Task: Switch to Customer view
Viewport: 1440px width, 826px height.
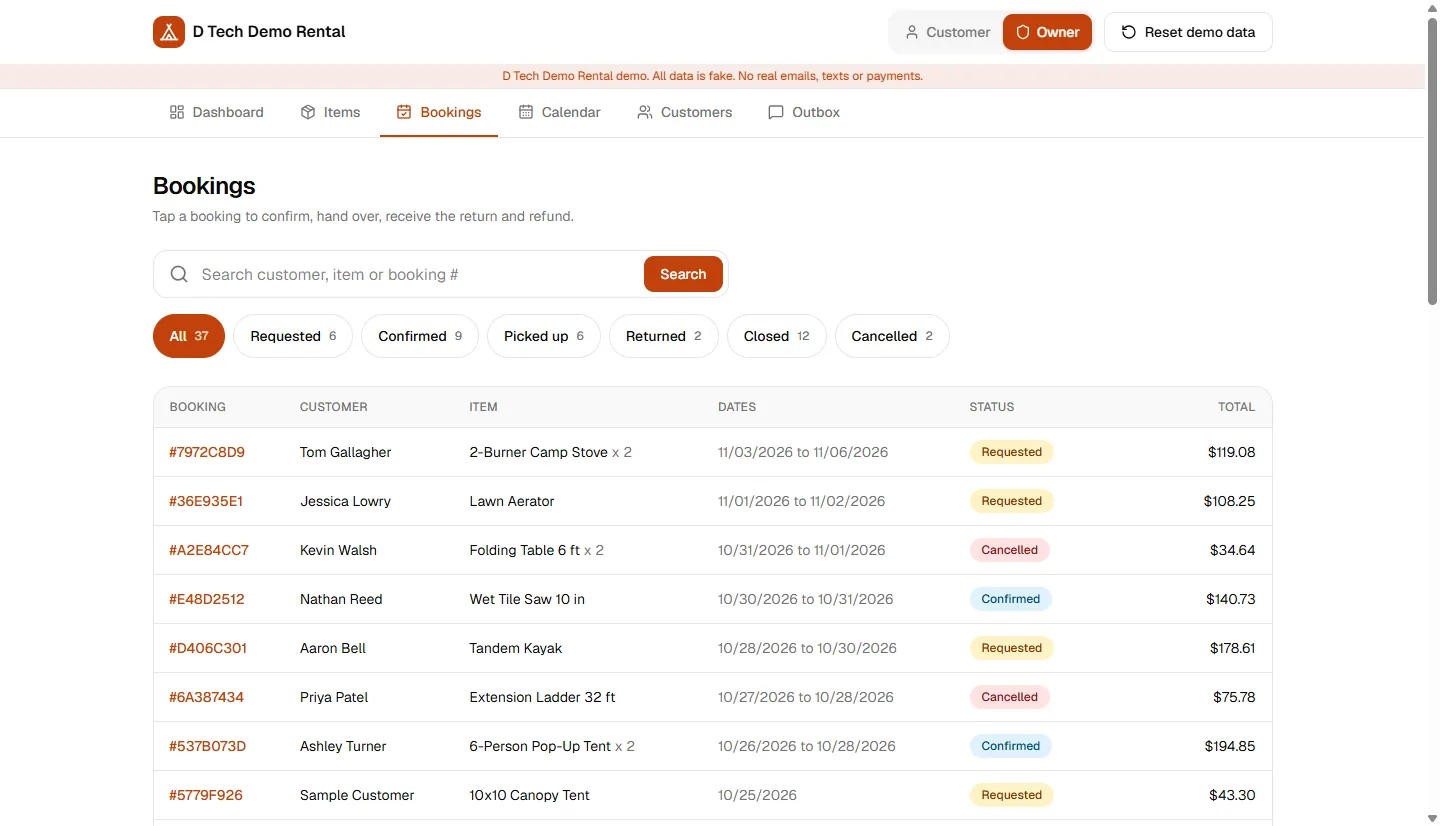Action: coord(947,32)
